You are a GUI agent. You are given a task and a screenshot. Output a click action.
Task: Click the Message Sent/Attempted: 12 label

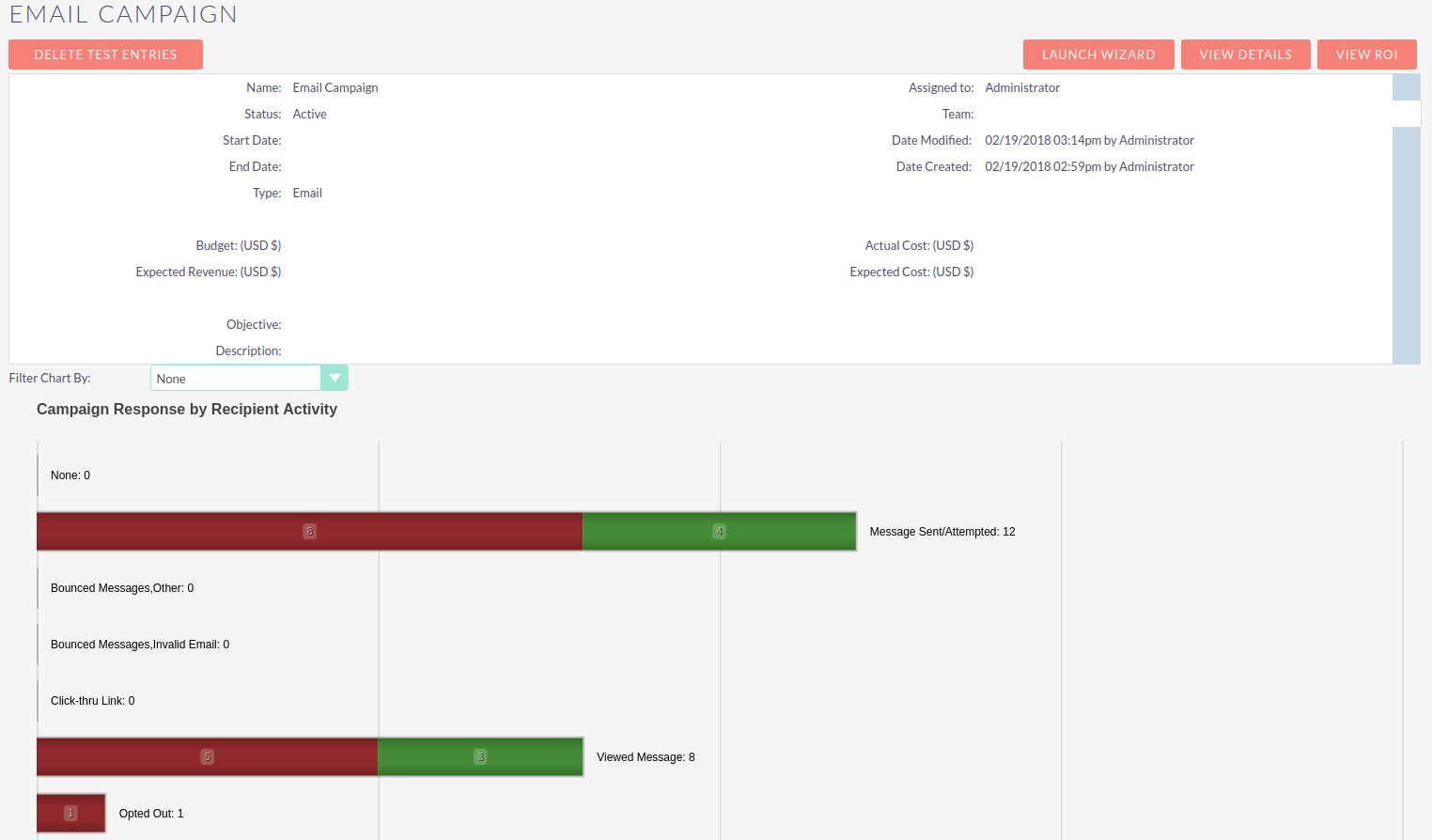pos(942,531)
